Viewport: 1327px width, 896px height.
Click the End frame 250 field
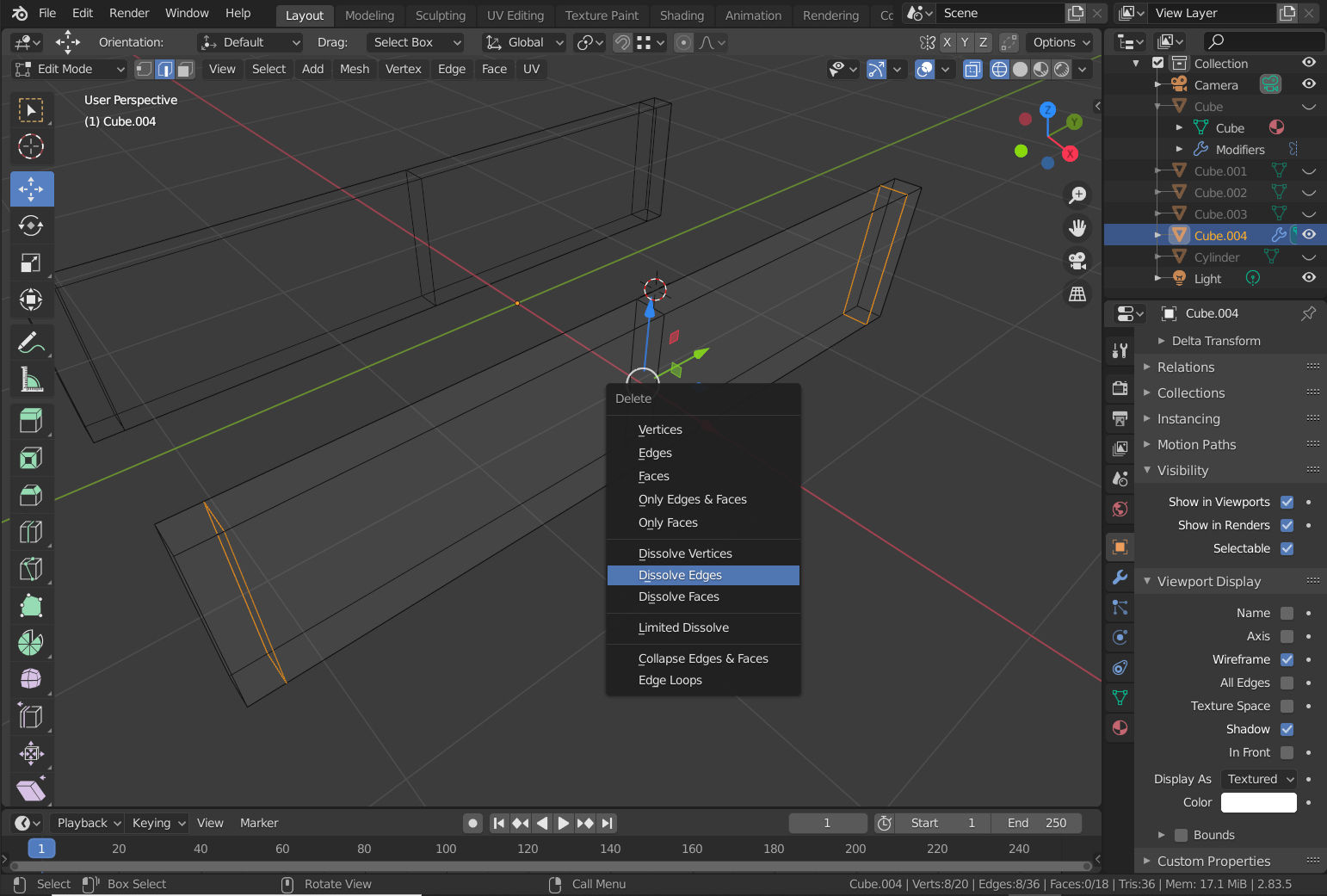1036,823
